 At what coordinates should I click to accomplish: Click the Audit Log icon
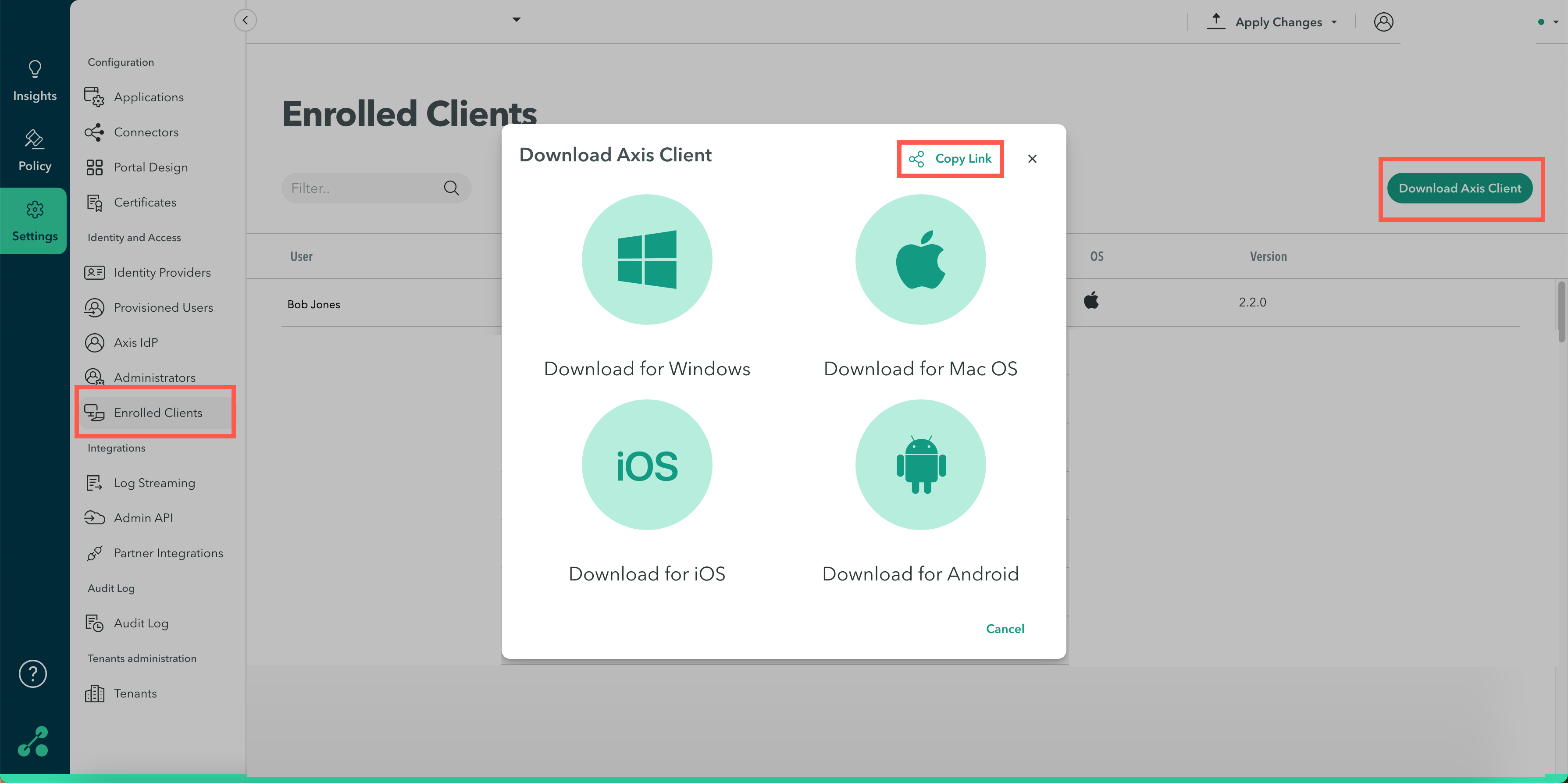(94, 623)
